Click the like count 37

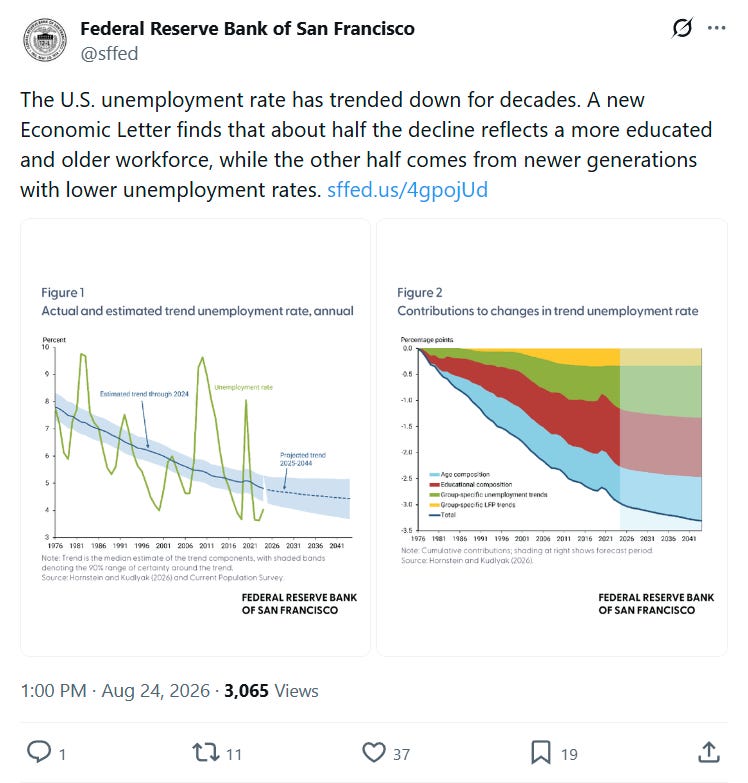(x=401, y=754)
